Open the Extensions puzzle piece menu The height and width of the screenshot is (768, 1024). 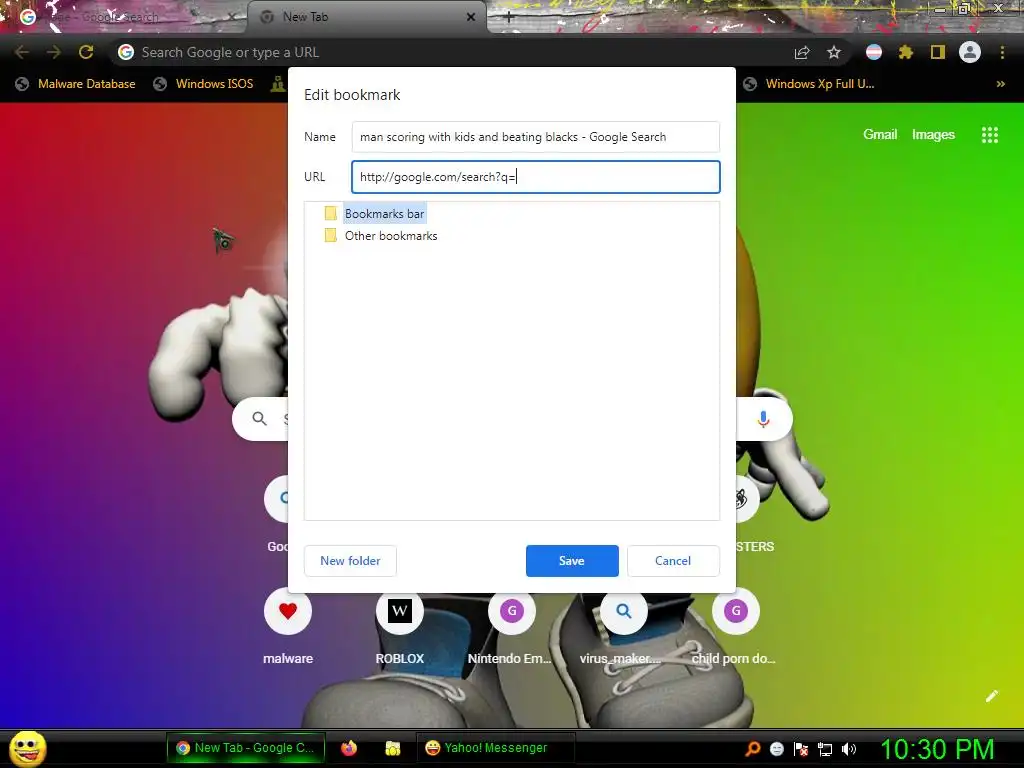905,52
